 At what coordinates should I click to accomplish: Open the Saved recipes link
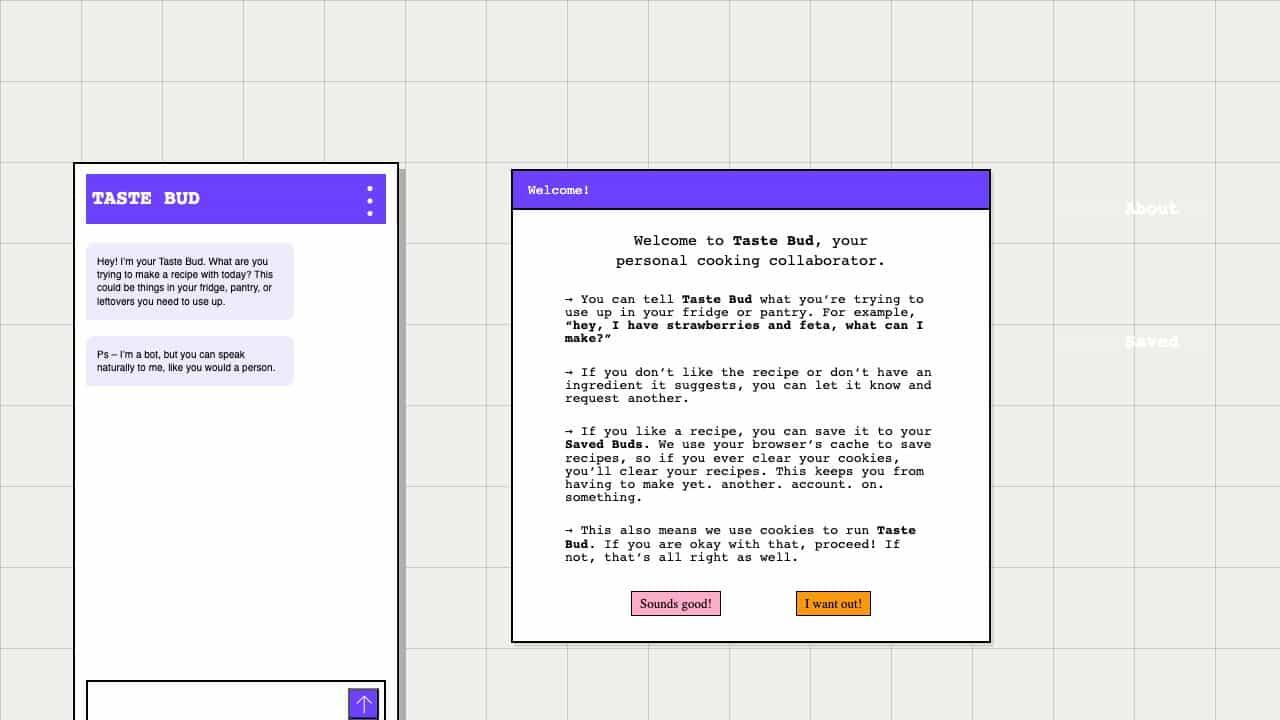point(1151,341)
